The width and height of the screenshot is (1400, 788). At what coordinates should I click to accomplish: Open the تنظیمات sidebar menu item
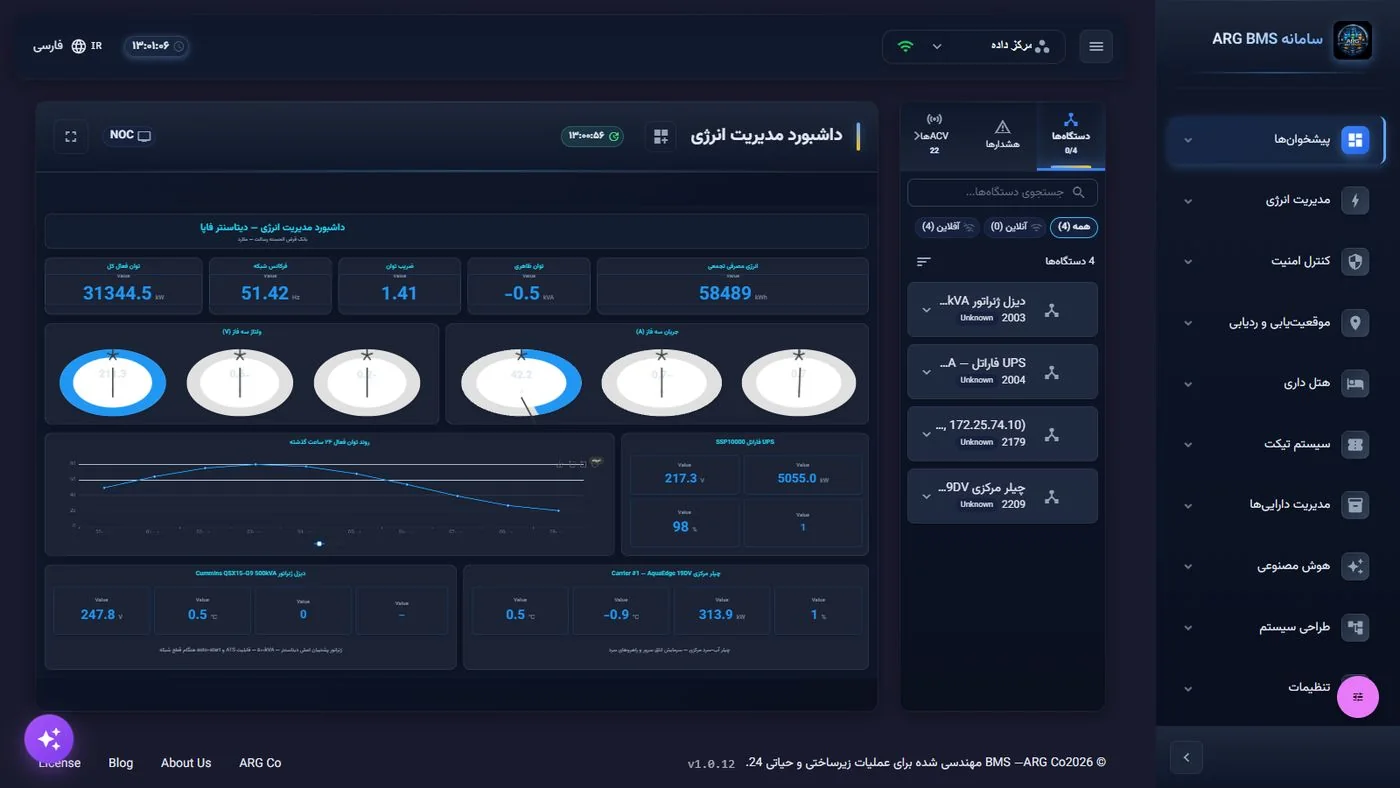(1277, 689)
